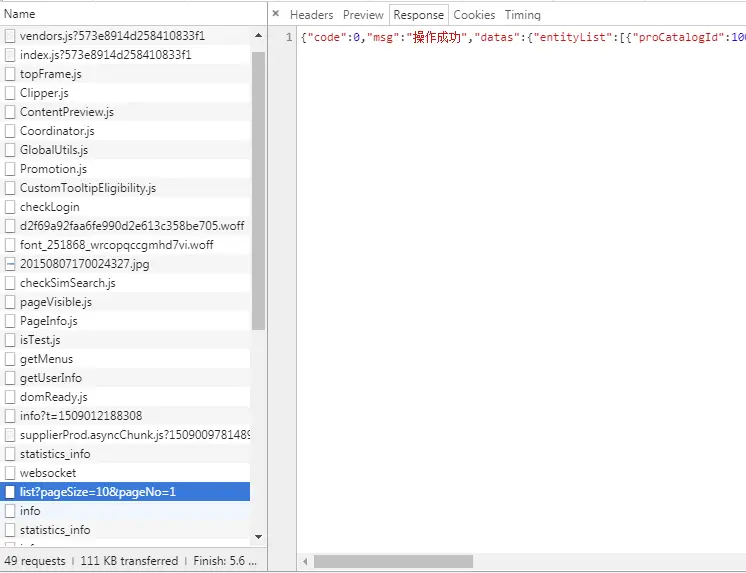Open the Cookies tab
Image resolution: width=746 pixels, height=573 pixels.
pos(474,15)
